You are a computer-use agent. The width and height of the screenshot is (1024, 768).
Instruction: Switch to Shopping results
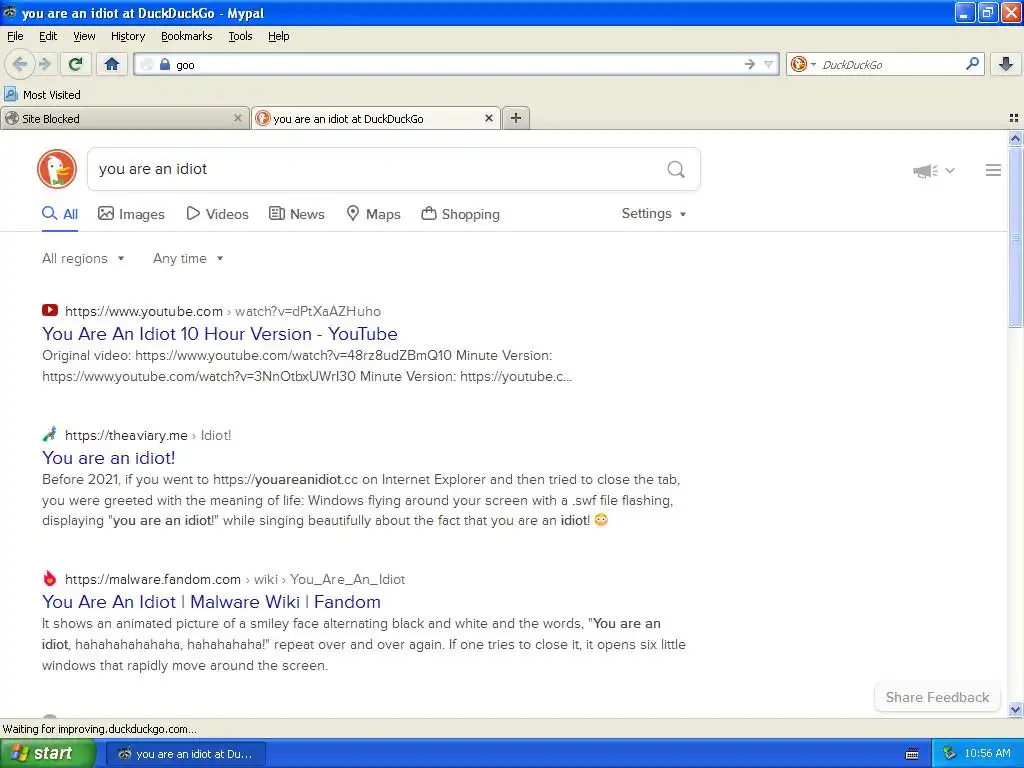[460, 214]
